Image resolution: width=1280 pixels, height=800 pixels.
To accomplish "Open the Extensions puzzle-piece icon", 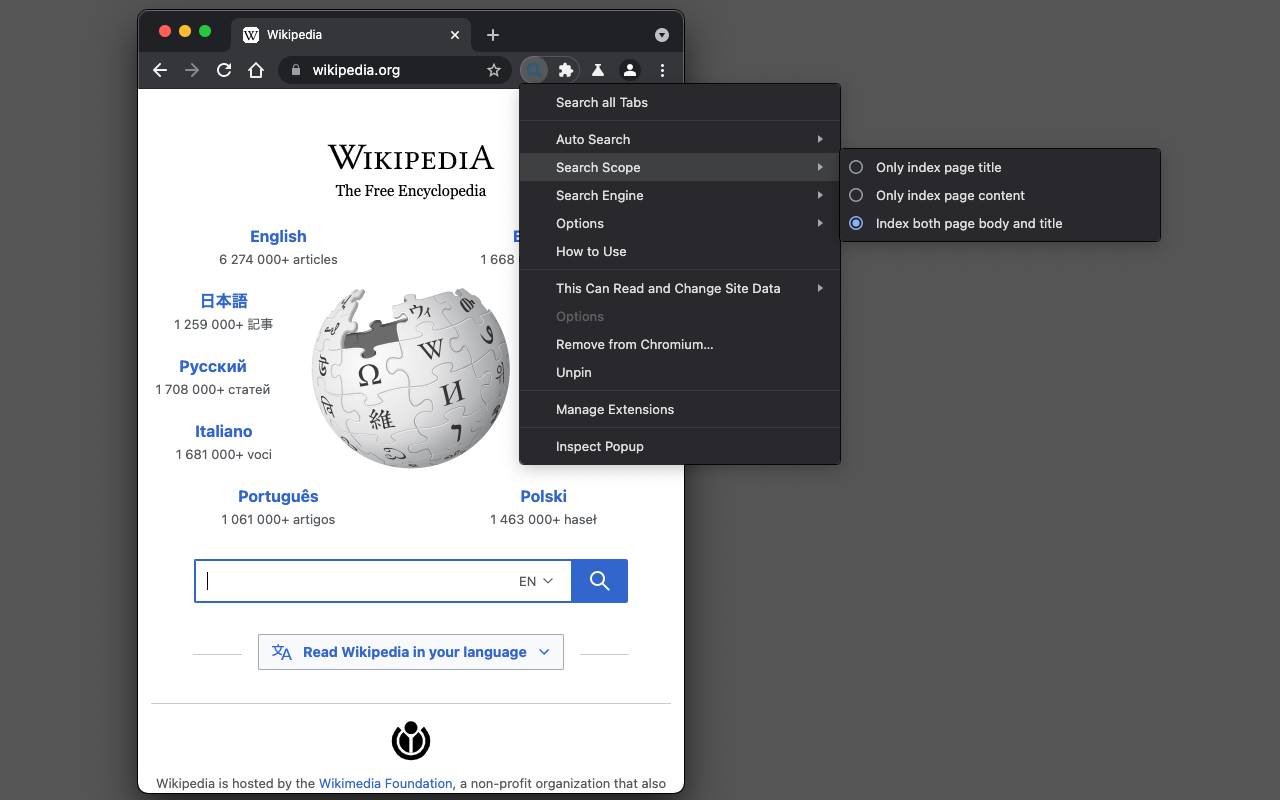I will (x=566, y=70).
